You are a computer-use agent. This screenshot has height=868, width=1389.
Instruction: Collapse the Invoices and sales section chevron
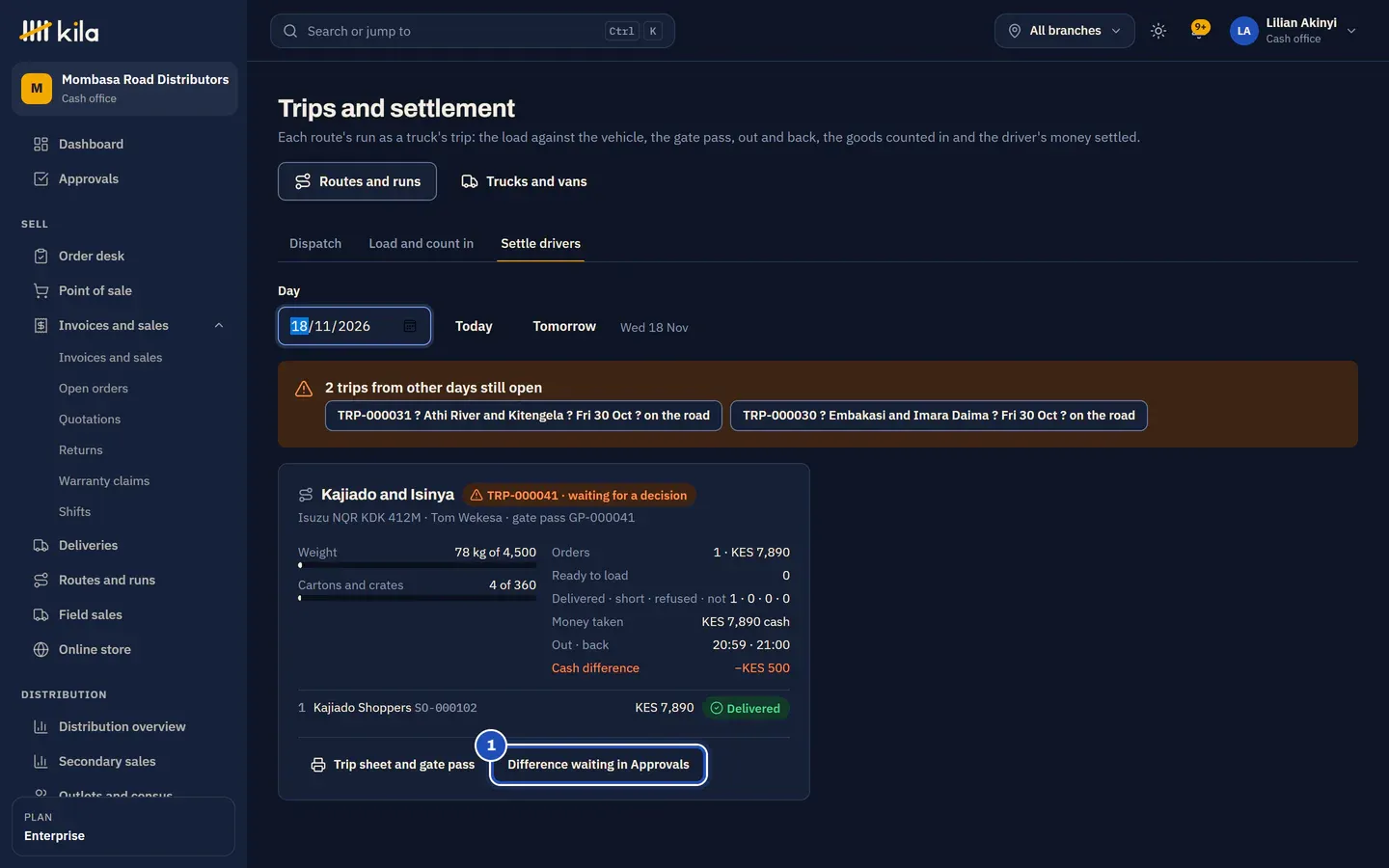pos(219,325)
